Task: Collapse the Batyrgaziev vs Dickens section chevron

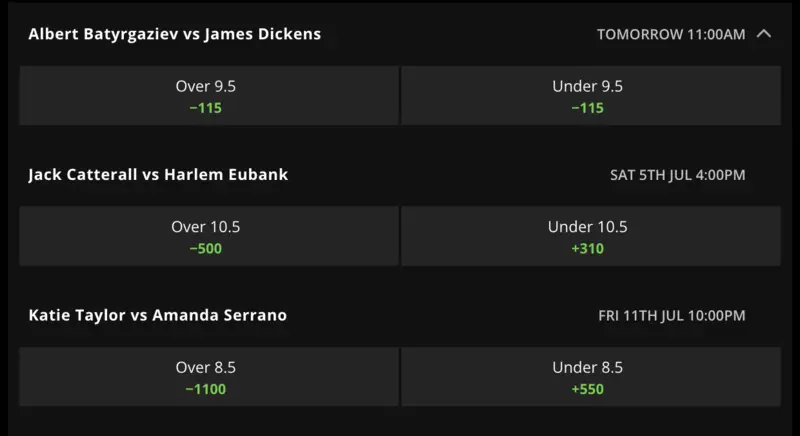Action: pyautogui.click(x=764, y=34)
